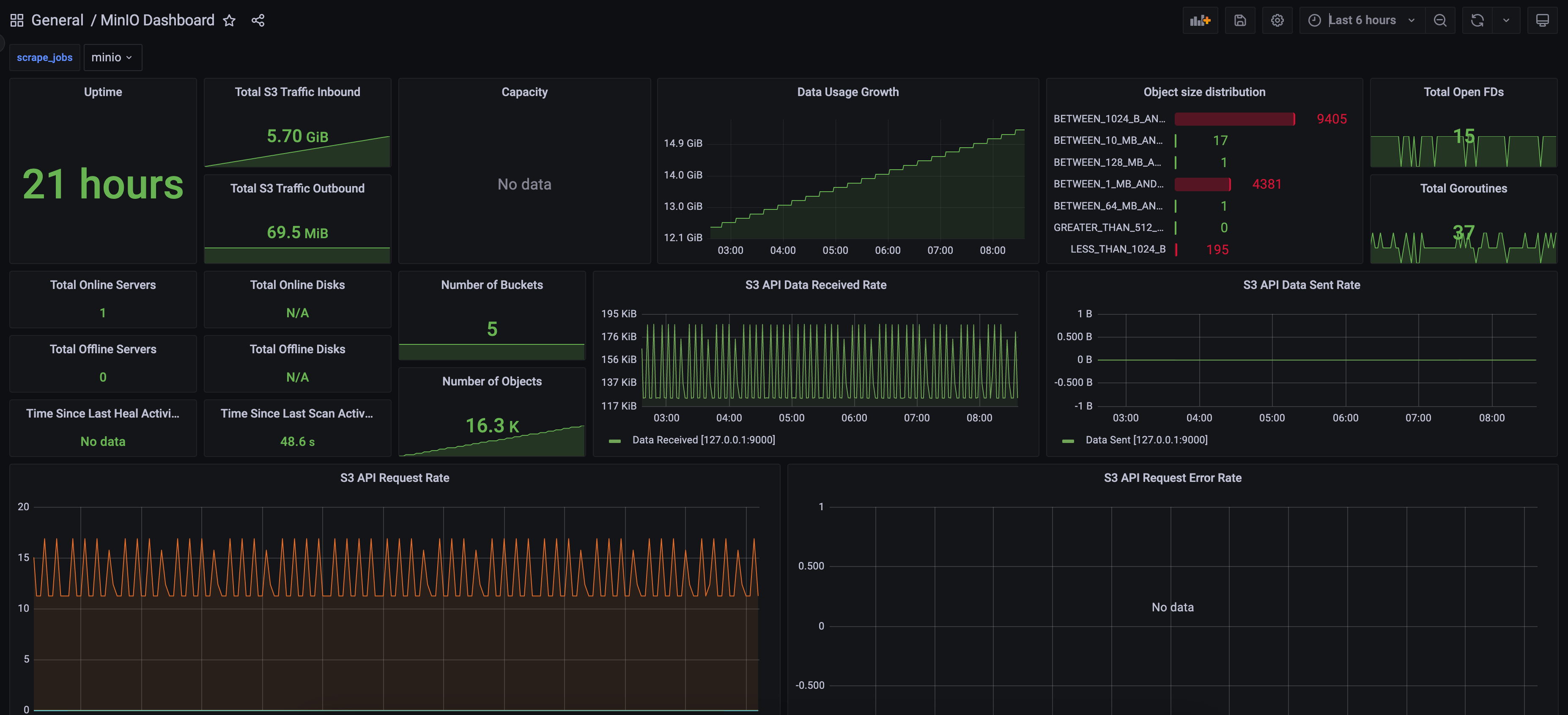Click the General folder breadcrumb
The image size is (1568, 715).
pos(57,20)
